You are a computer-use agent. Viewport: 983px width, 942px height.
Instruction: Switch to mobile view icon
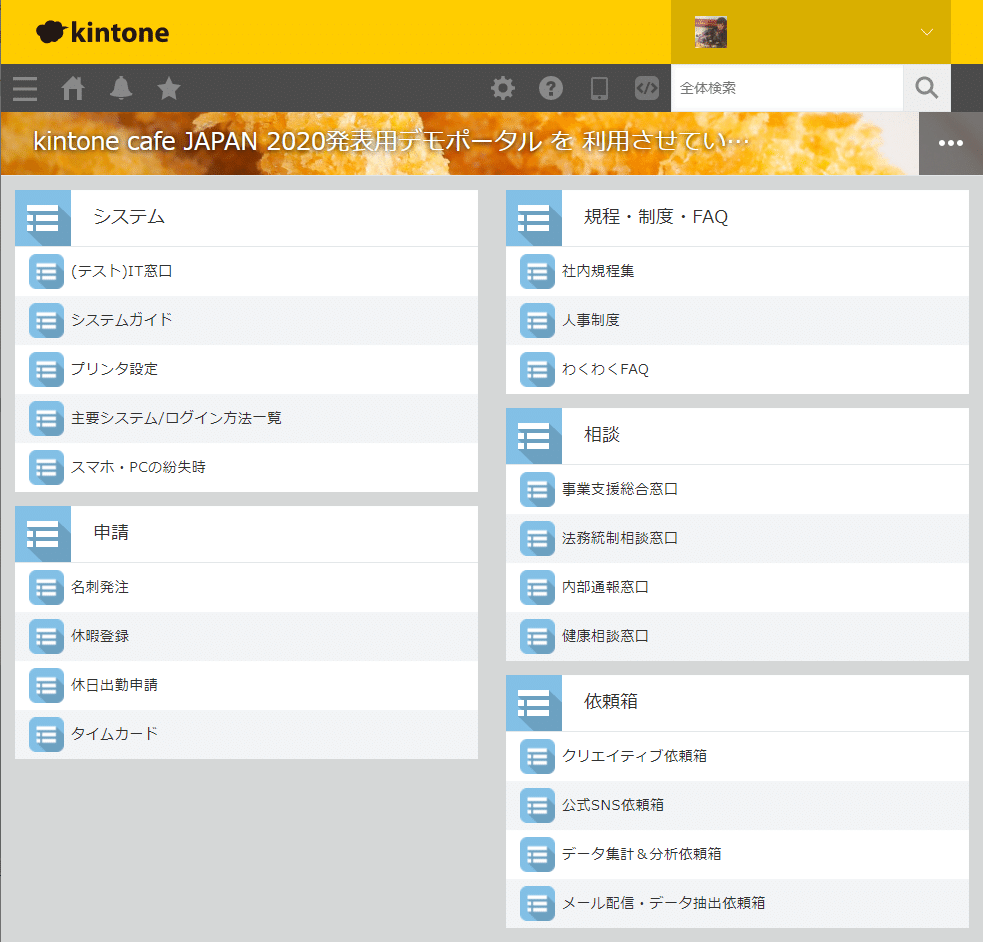599,88
